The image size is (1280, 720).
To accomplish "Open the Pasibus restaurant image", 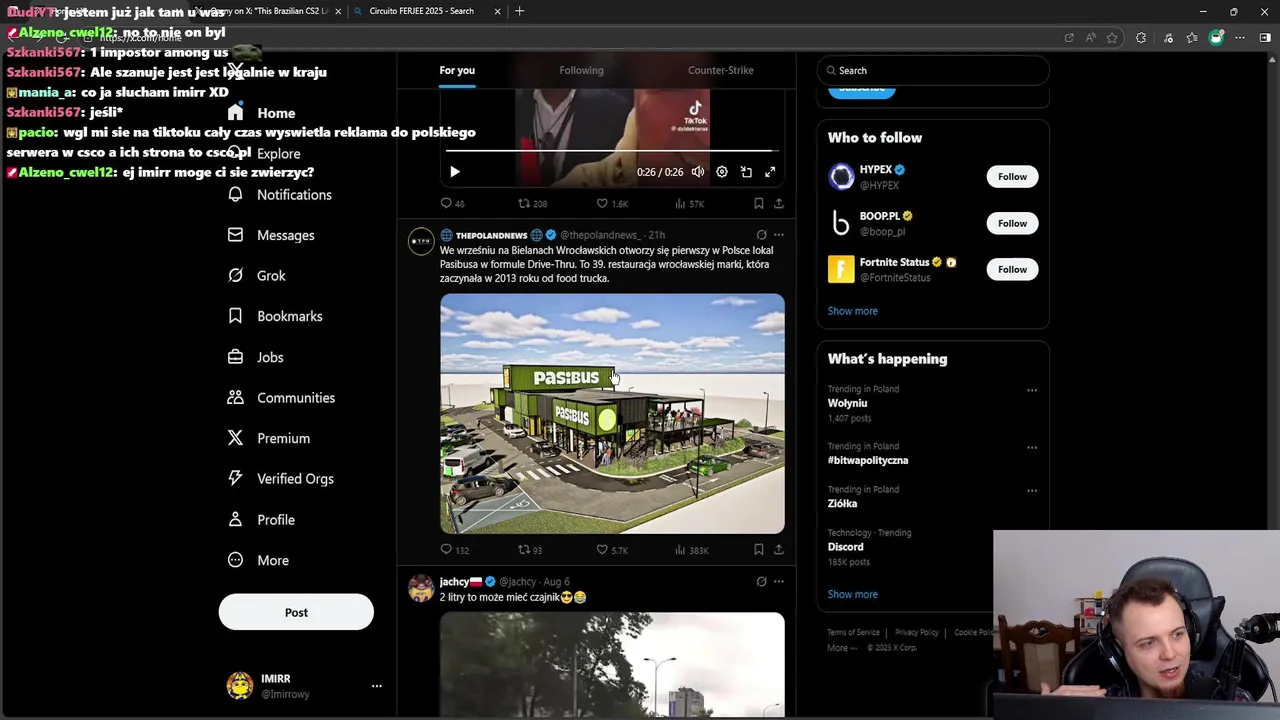I will coord(612,413).
